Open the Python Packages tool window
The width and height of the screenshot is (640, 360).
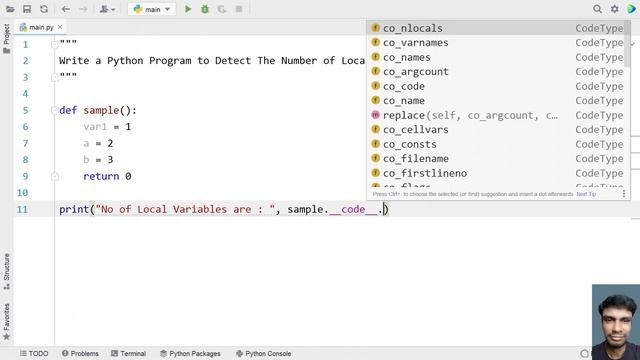tap(190, 353)
